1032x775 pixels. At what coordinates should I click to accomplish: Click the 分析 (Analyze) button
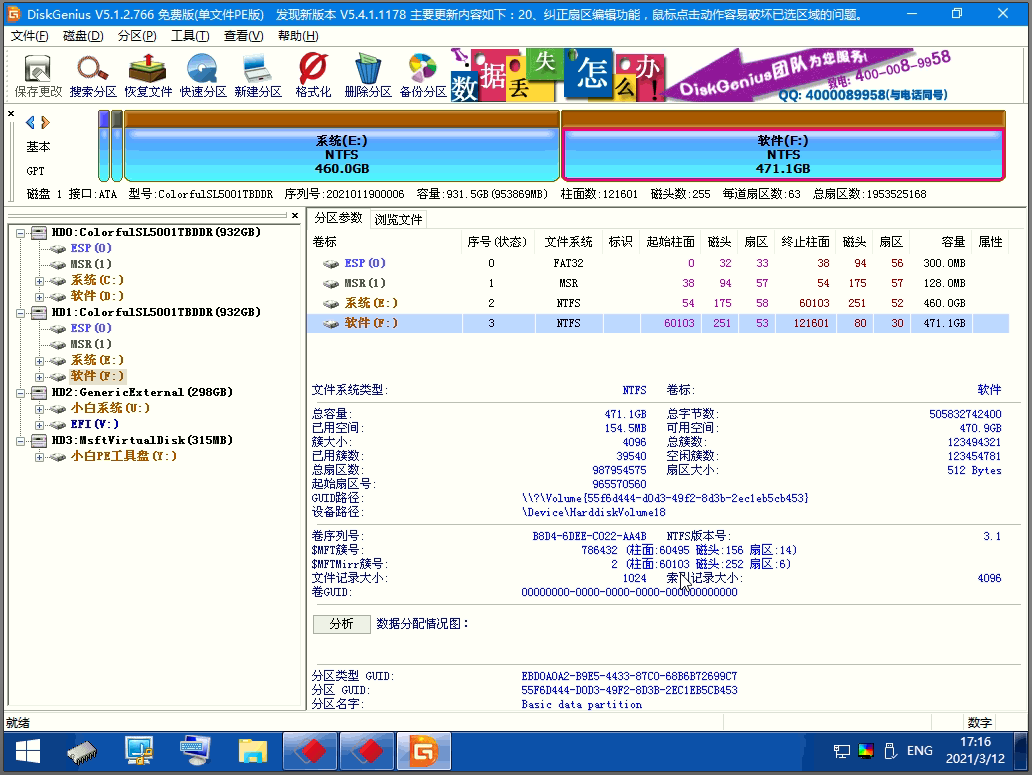tap(341, 624)
